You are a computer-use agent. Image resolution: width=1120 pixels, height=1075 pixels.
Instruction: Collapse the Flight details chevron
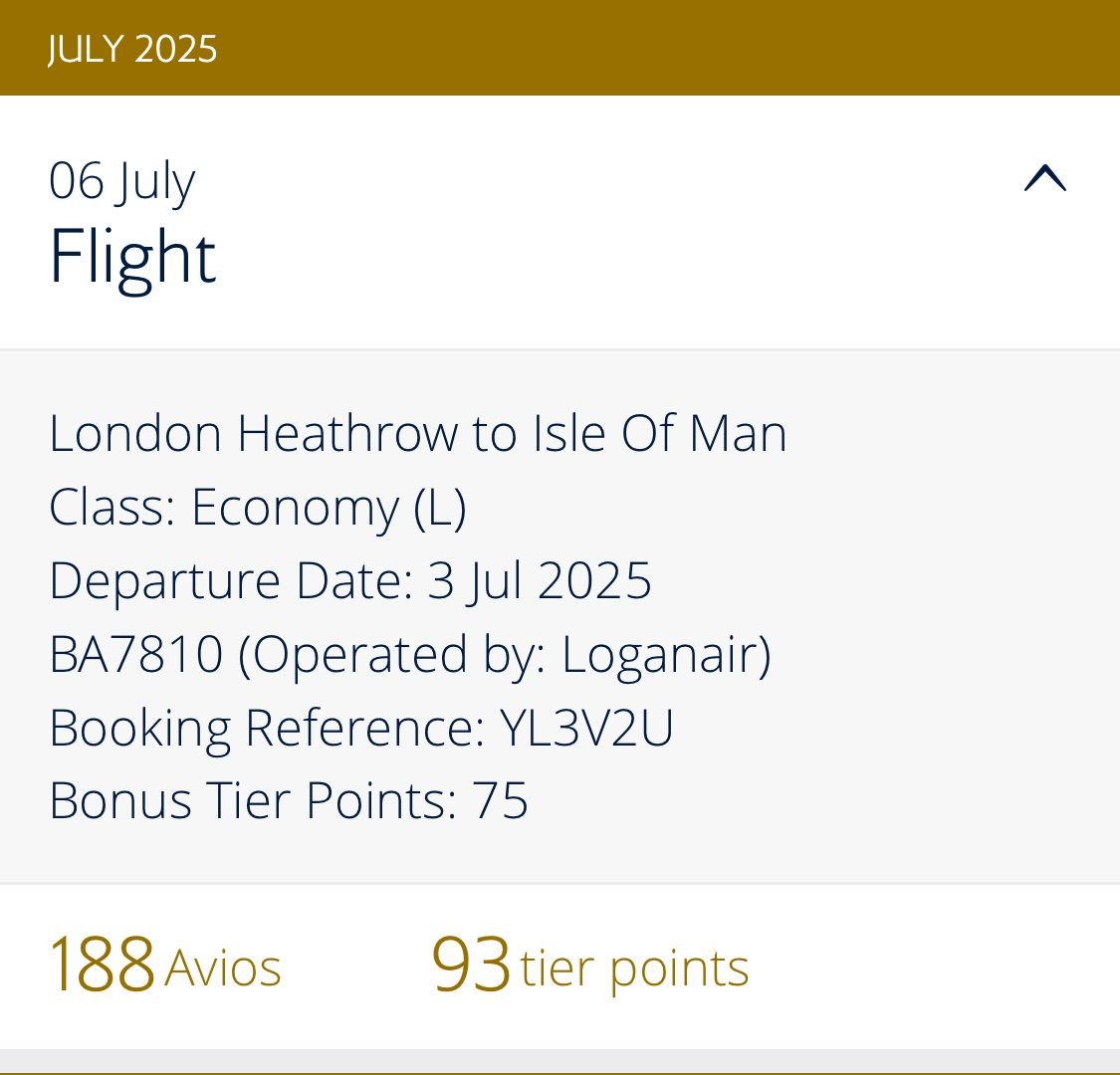[1044, 179]
